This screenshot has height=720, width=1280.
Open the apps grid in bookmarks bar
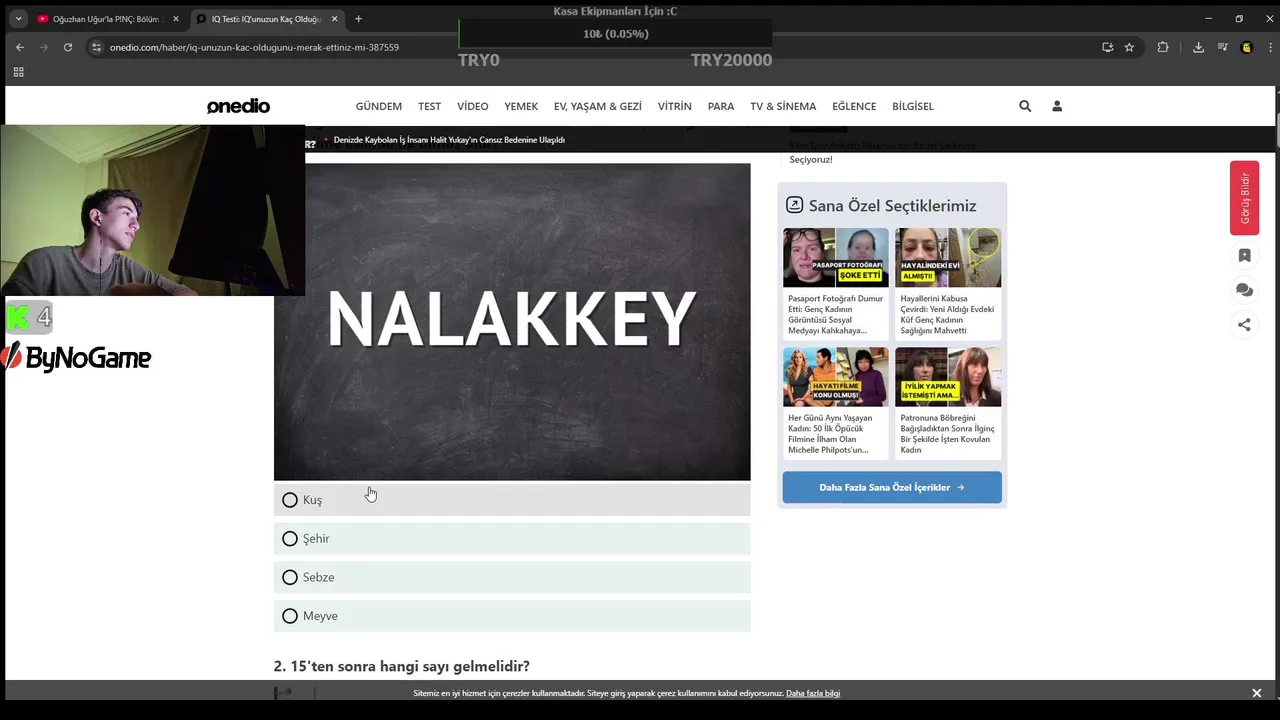point(18,72)
